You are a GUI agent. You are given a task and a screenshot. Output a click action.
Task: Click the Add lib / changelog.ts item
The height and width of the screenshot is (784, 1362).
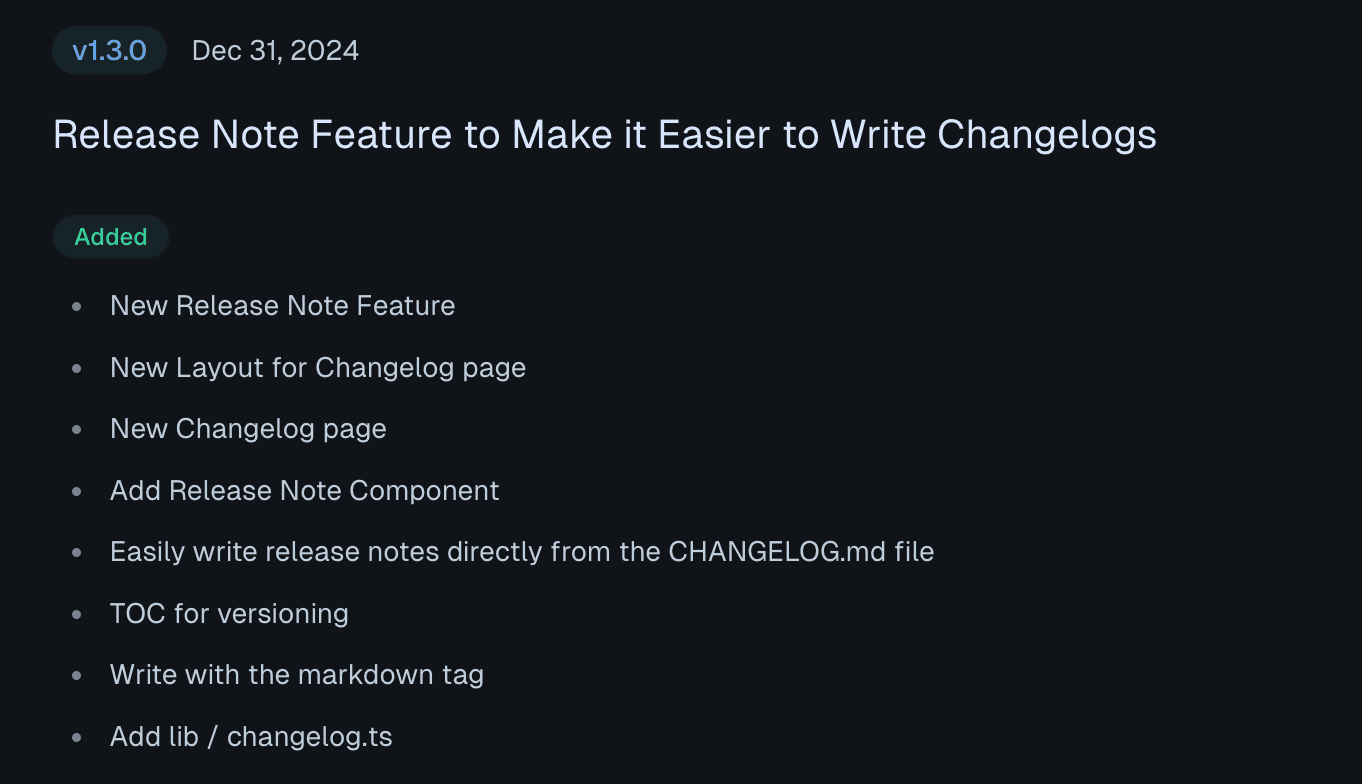tap(251, 737)
